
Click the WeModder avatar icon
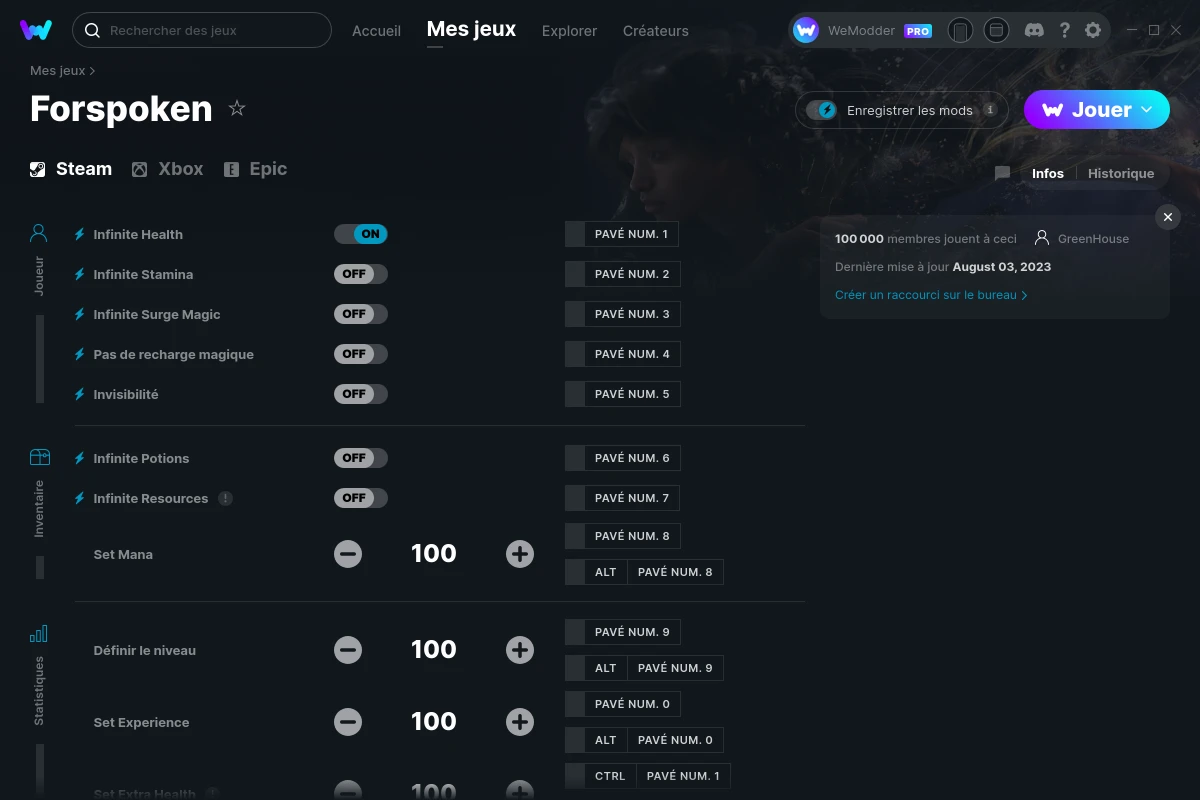[806, 30]
